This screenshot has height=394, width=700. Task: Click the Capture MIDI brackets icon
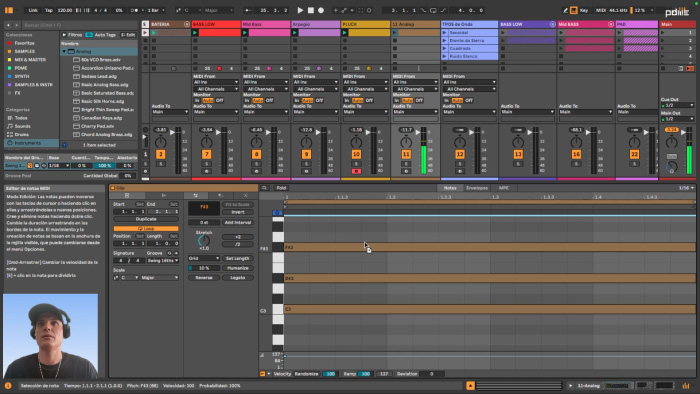click(x=361, y=10)
